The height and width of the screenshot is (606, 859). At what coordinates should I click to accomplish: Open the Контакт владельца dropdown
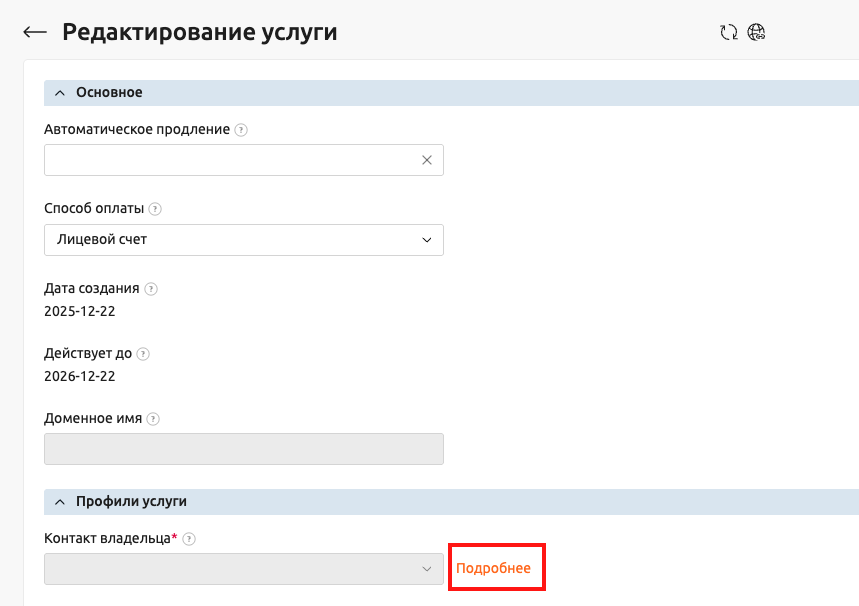click(427, 568)
